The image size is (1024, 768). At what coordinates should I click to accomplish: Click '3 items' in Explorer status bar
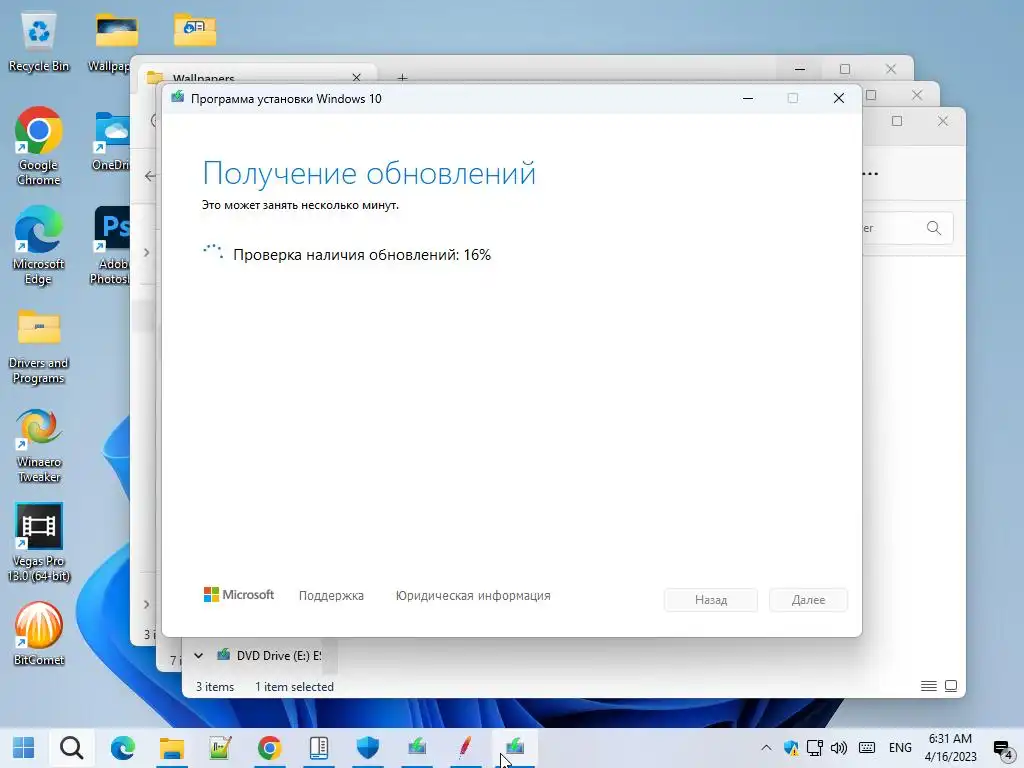click(215, 686)
